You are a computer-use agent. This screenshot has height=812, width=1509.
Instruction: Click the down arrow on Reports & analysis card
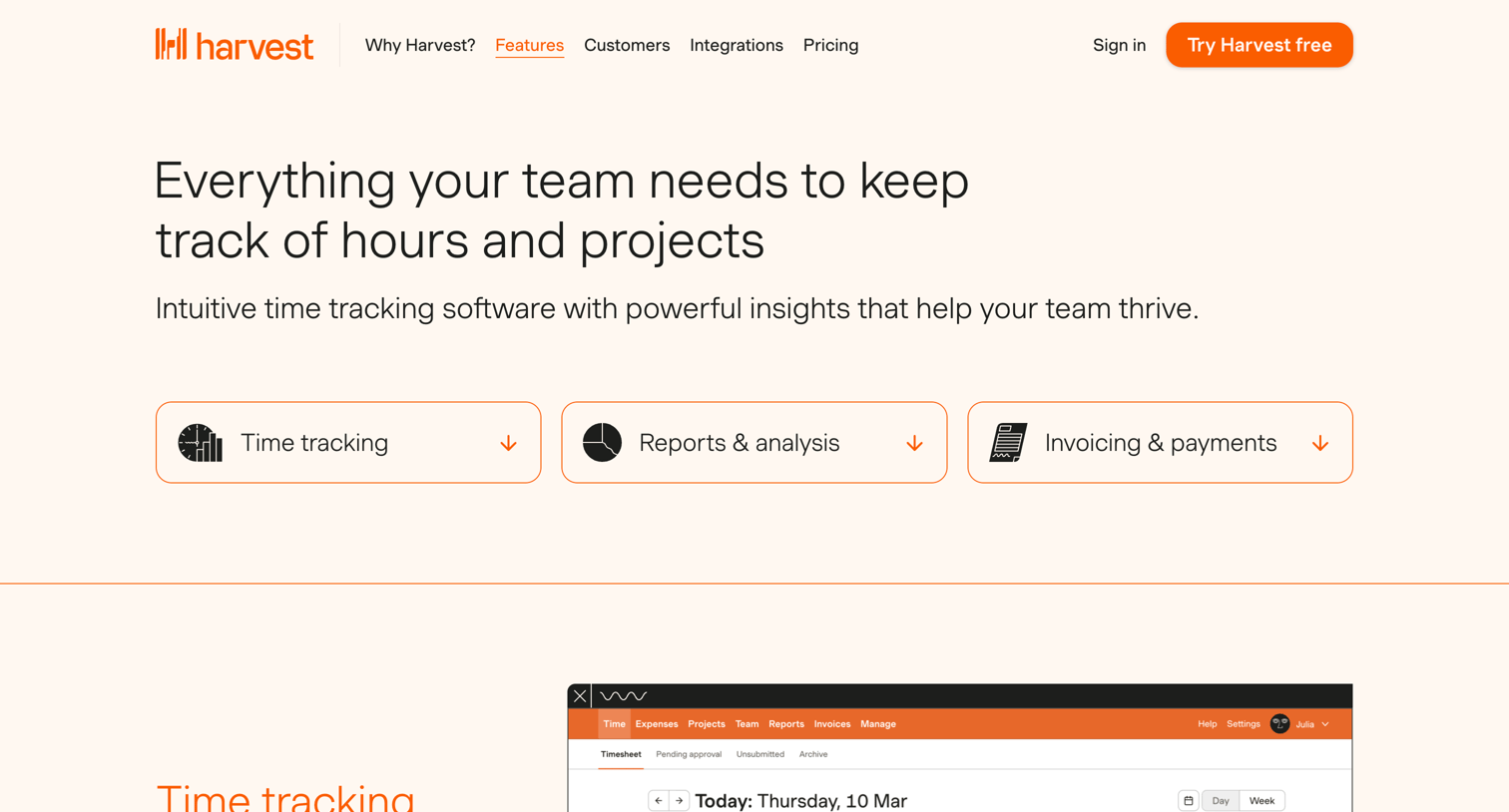[914, 443]
